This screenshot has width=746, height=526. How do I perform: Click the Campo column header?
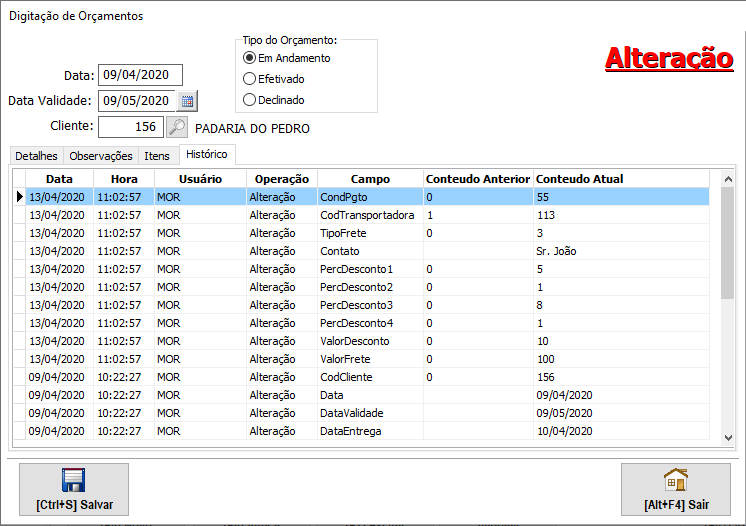coord(370,179)
